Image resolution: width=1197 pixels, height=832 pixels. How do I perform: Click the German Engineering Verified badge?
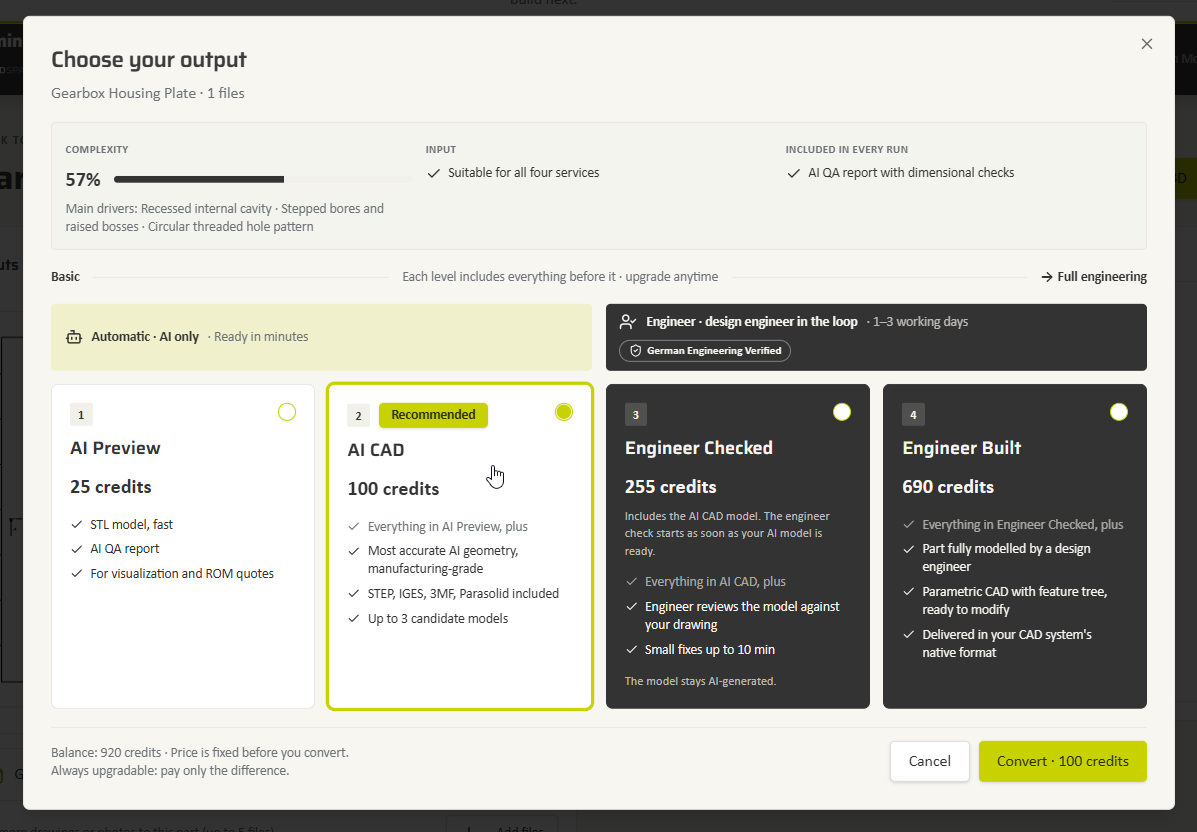(x=705, y=351)
